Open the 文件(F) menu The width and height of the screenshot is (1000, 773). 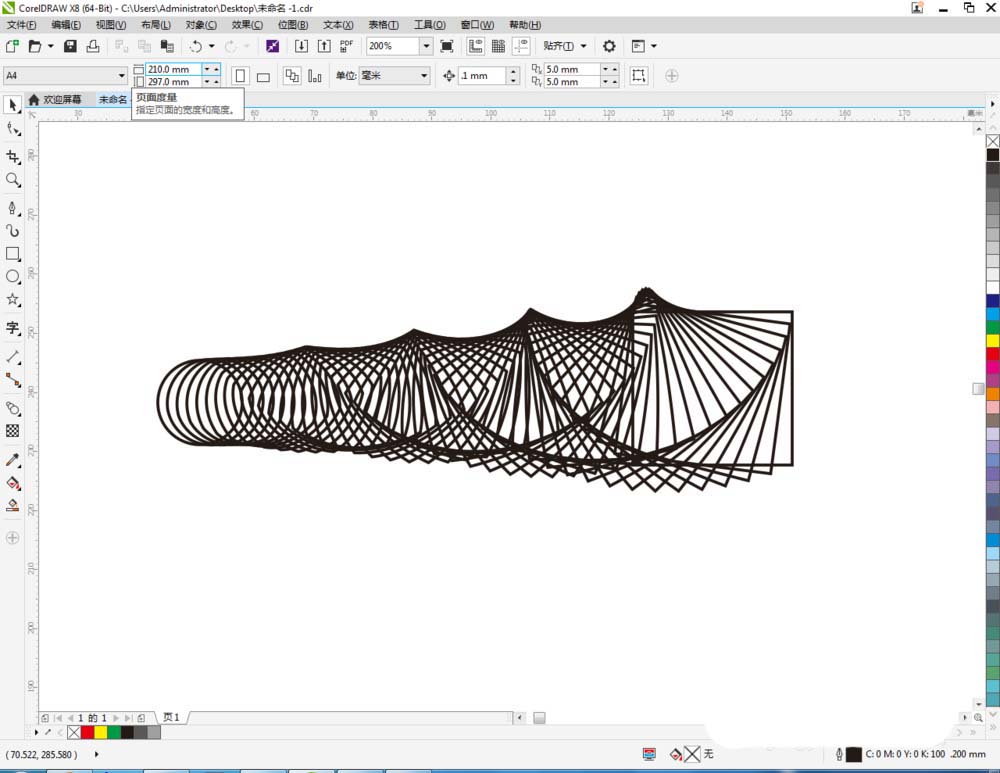pos(21,25)
